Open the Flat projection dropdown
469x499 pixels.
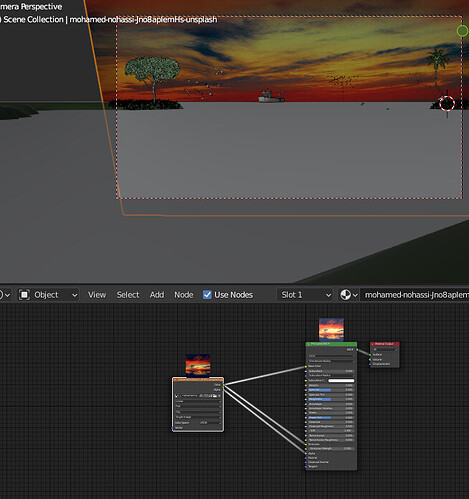tap(198, 406)
